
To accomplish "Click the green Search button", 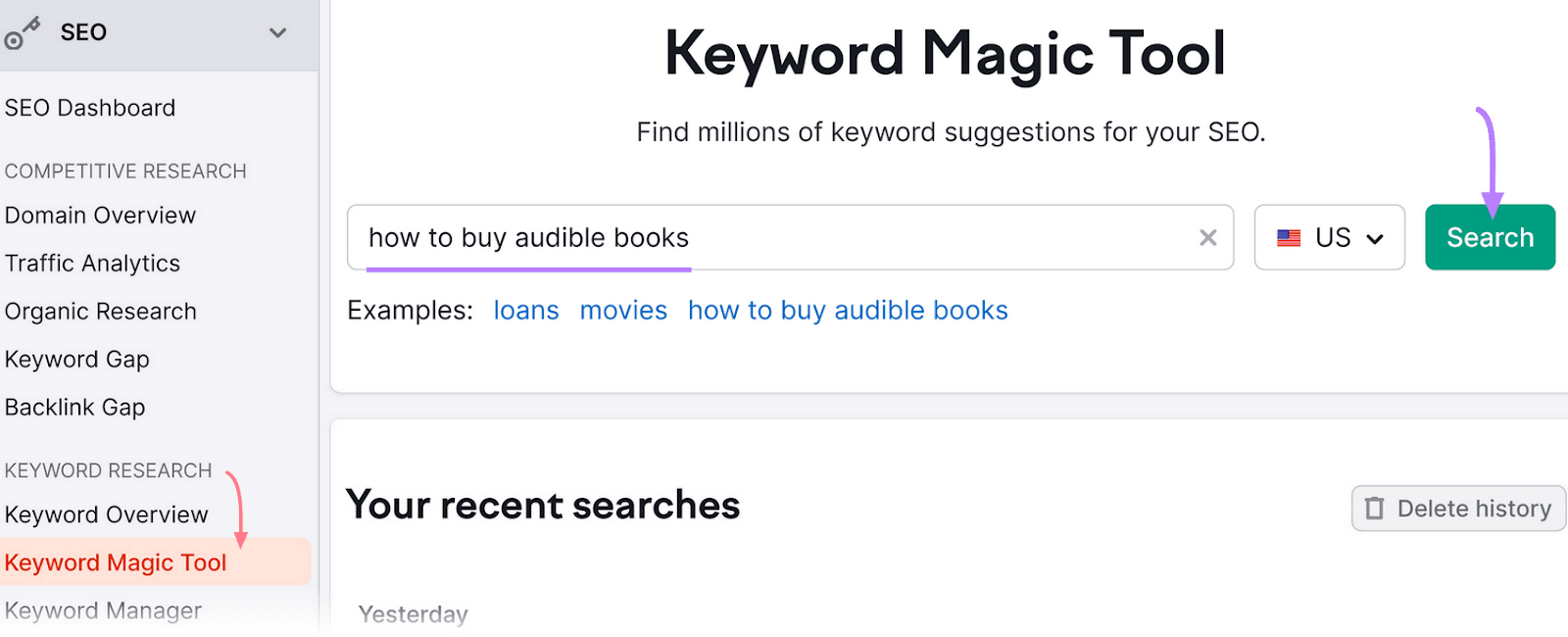I will pos(1489,236).
